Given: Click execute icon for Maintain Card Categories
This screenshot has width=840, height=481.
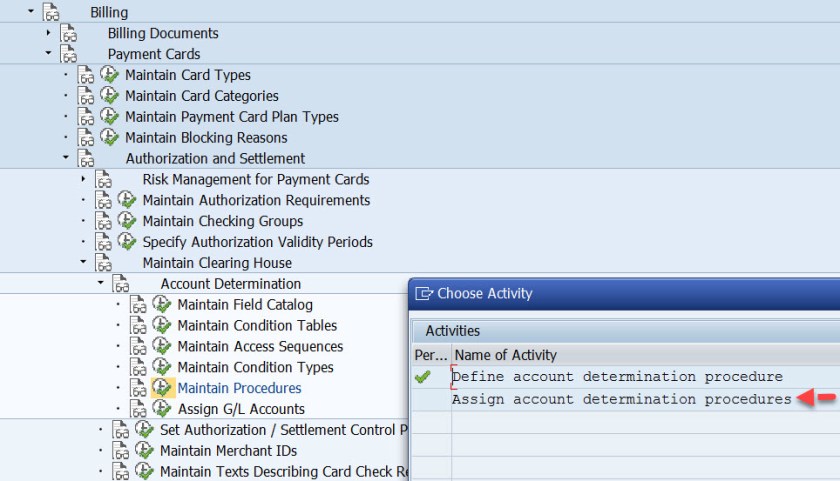Looking at the screenshot, I should pos(109,96).
